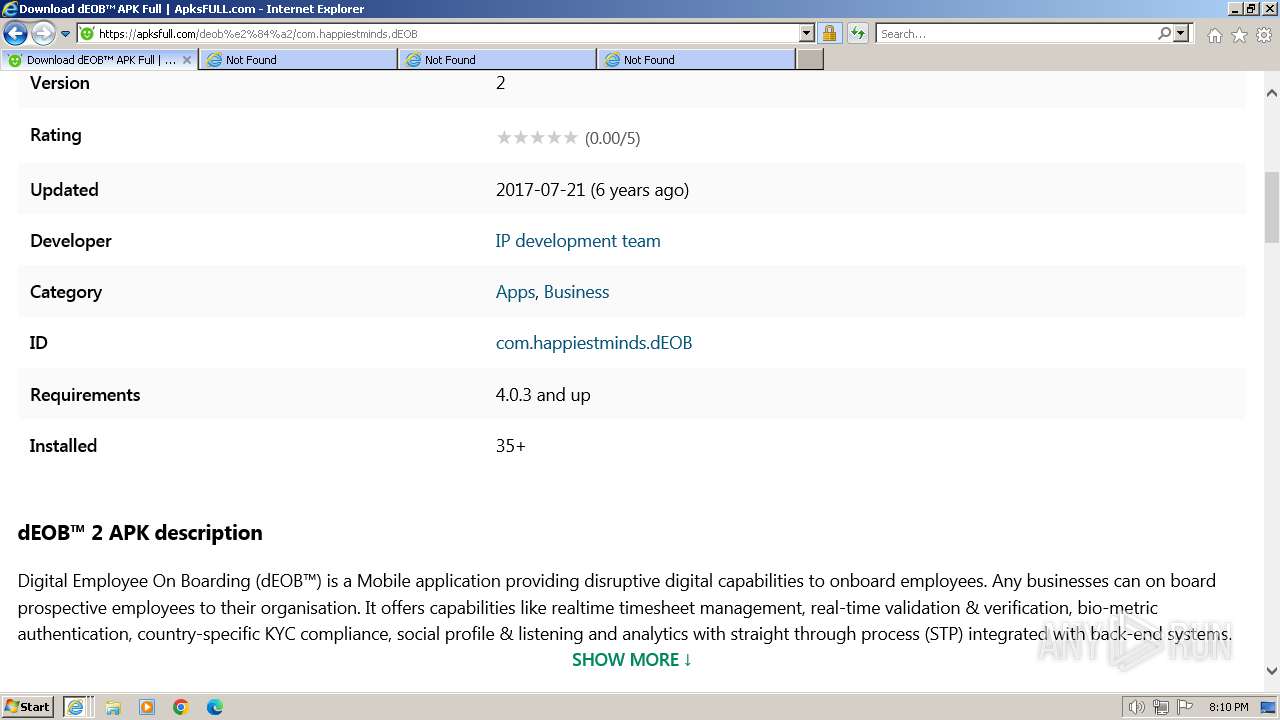This screenshot has height=720, width=1280.
Task: Click the security lock icon
Action: coord(829,34)
